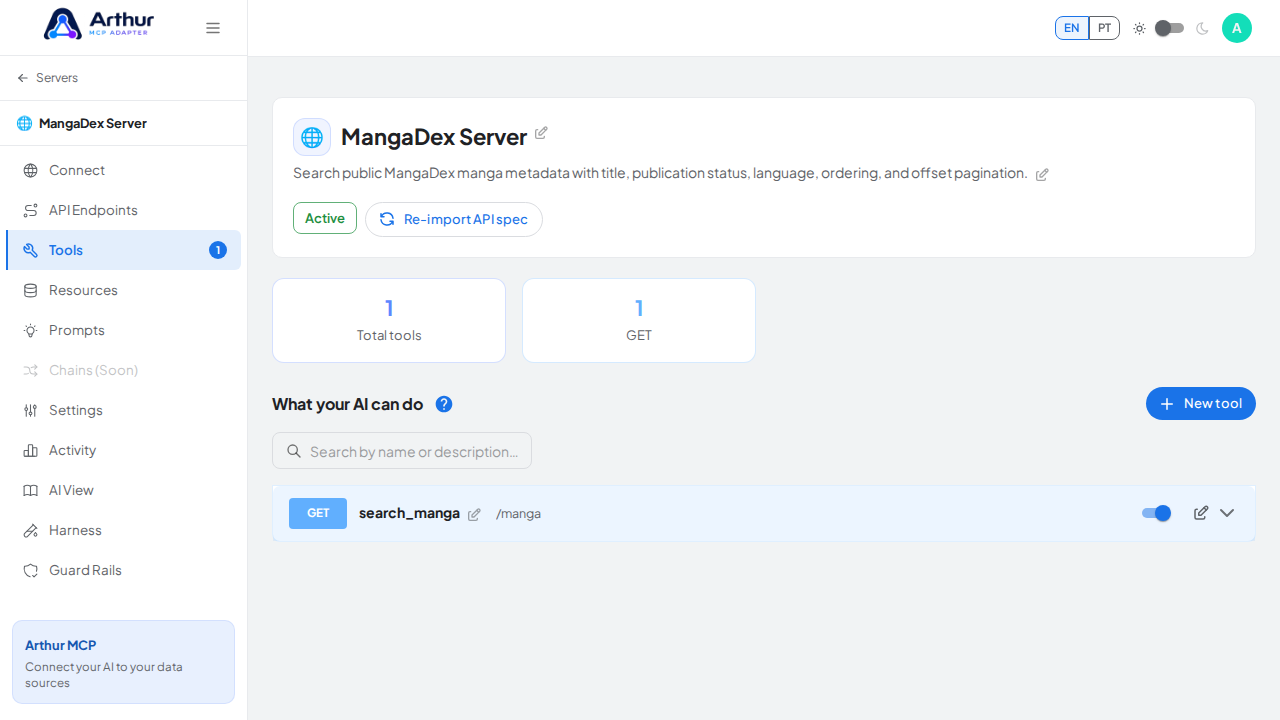1280x720 pixels.
Task: Edit the server description text
Action: click(x=1042, y=174)
